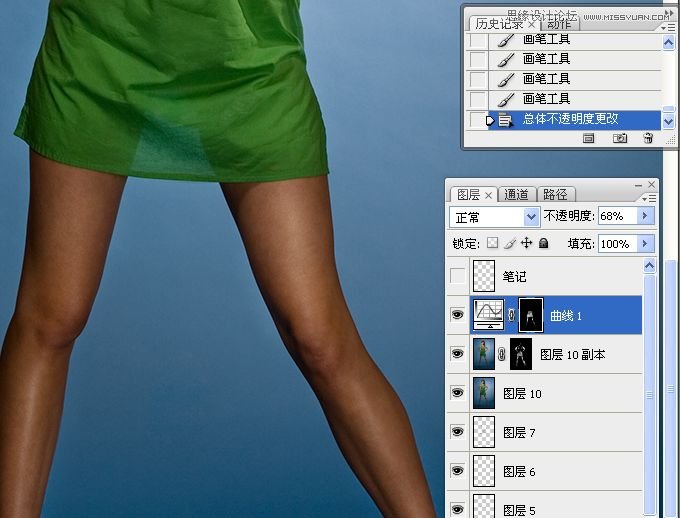Screen dimensions: 680x518
Task: Open the Layers panel options menu
Action: [649, 198]
